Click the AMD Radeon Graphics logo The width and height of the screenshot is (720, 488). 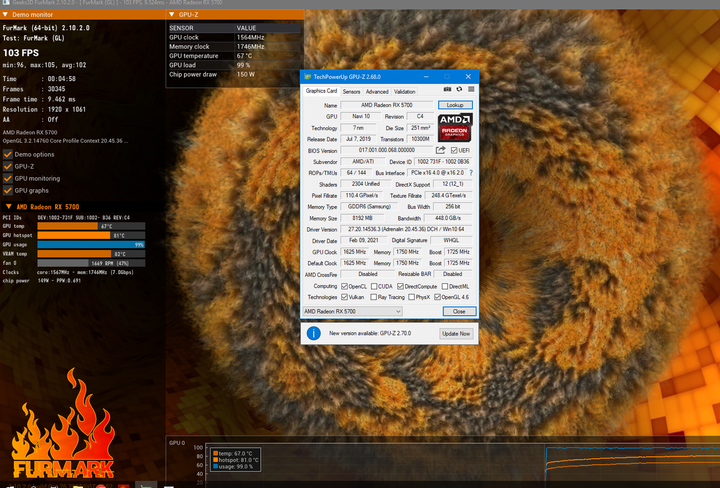click(455, 128)
